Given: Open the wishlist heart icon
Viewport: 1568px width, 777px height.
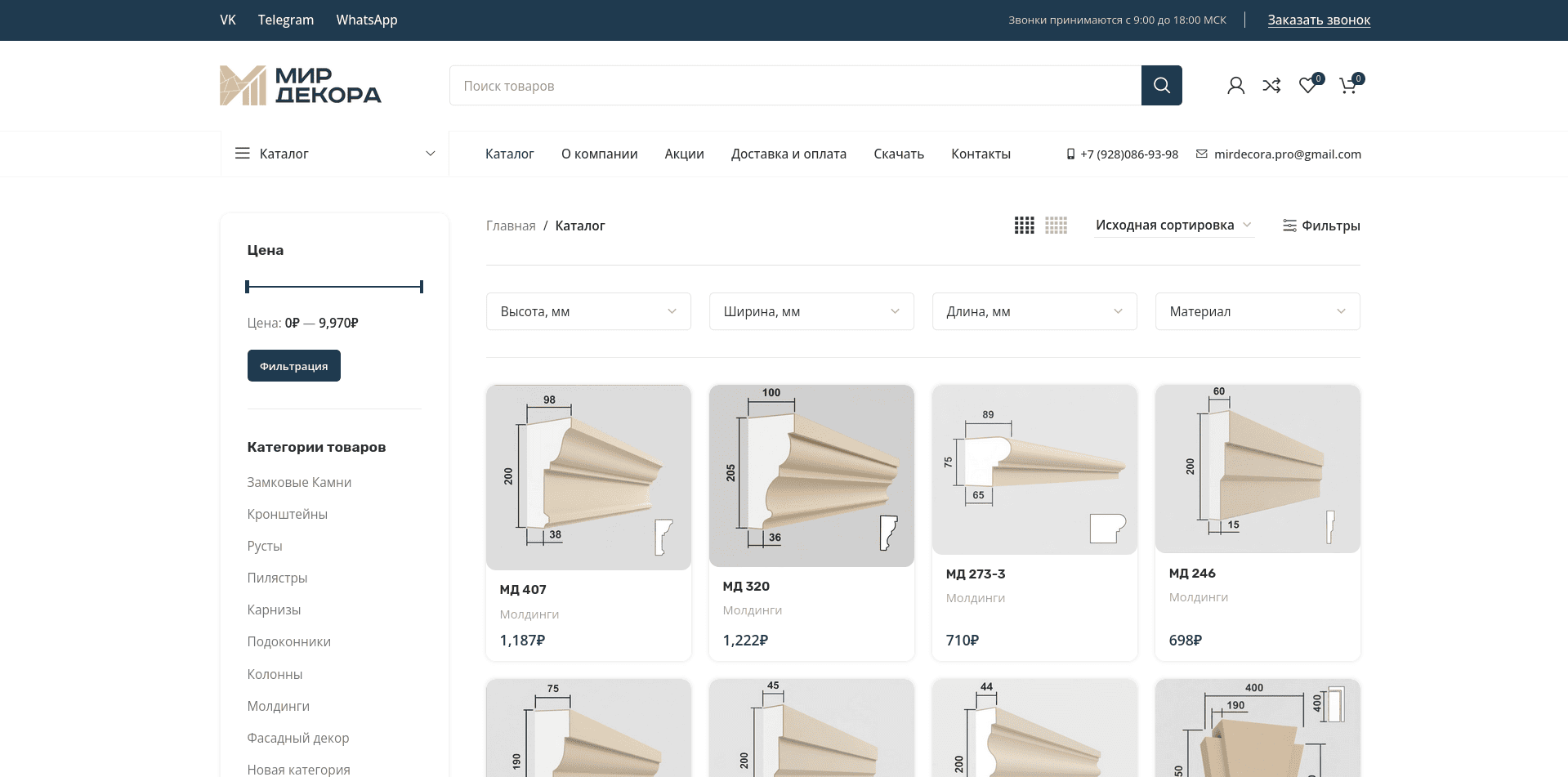Looking at the screenshot, I should (1308, 85).
